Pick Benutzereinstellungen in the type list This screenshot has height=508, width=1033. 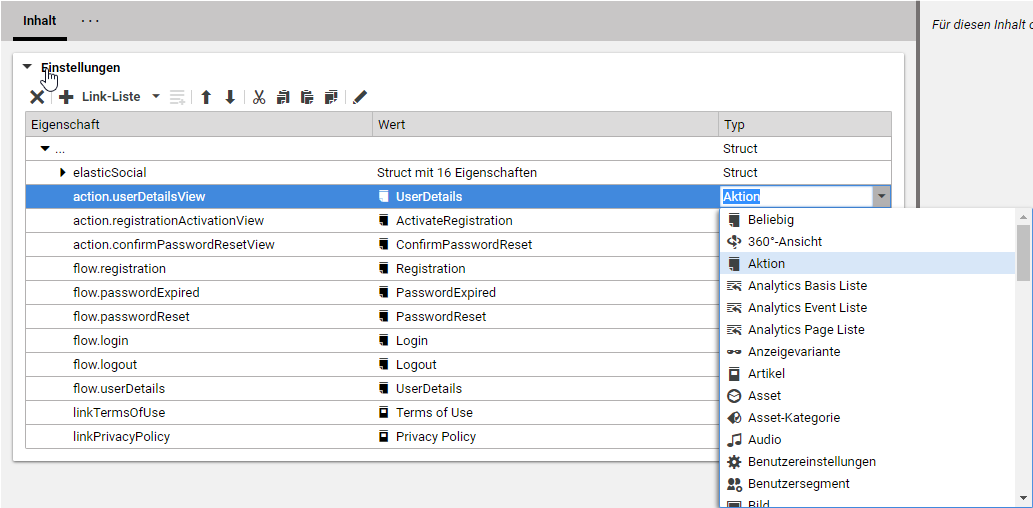(x=811, y=461)
